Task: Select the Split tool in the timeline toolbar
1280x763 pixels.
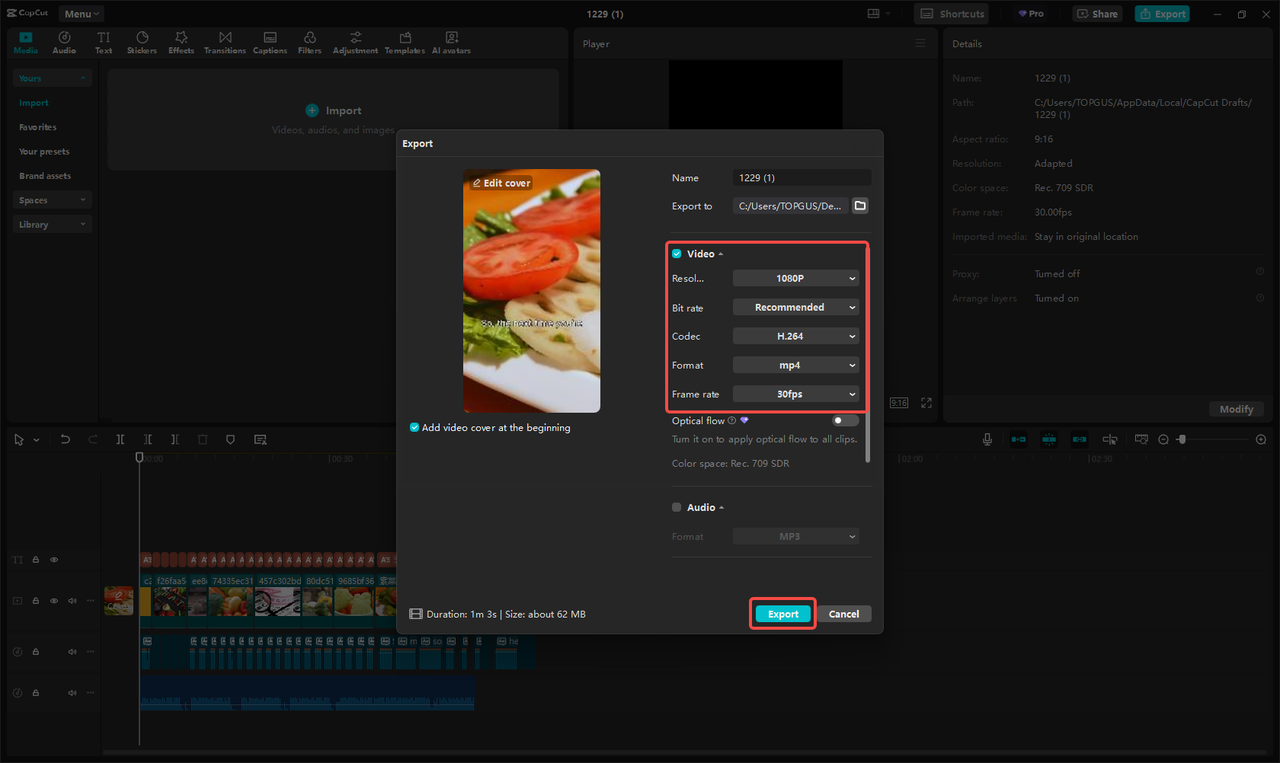Action: [120, 439]
